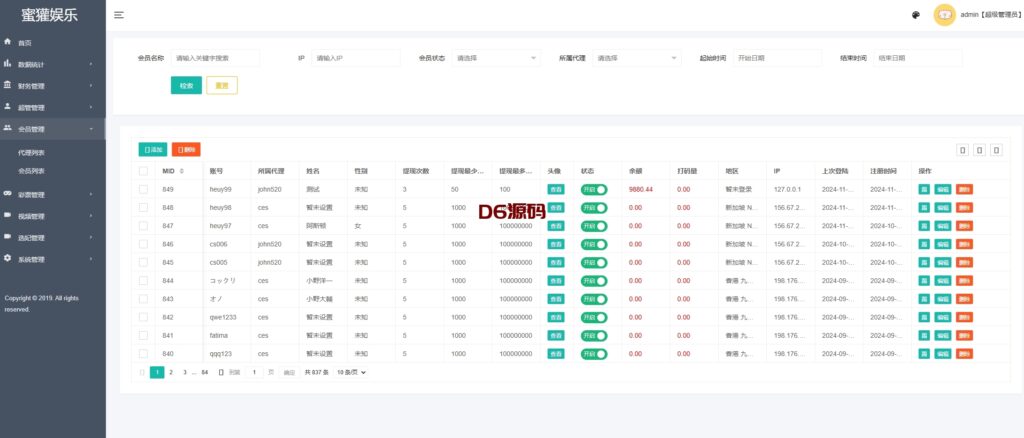The height and width of the screenshot is (438, 1024).
Task: View avatar of member heuy98
Action: (556, 208)
